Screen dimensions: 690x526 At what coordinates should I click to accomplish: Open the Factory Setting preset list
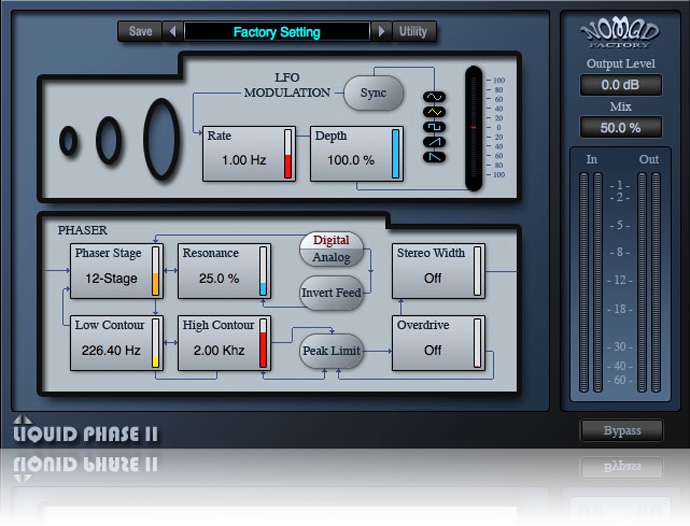pos(277,32)
